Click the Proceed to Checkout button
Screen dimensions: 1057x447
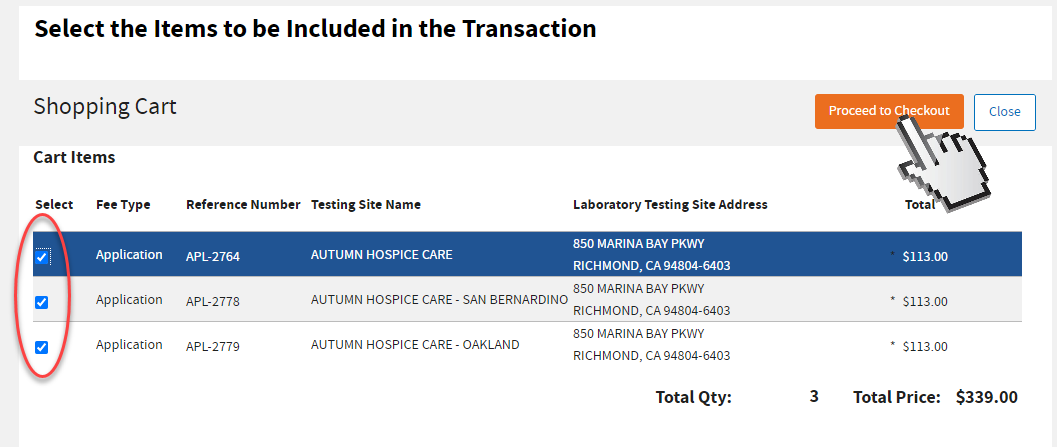888,111
